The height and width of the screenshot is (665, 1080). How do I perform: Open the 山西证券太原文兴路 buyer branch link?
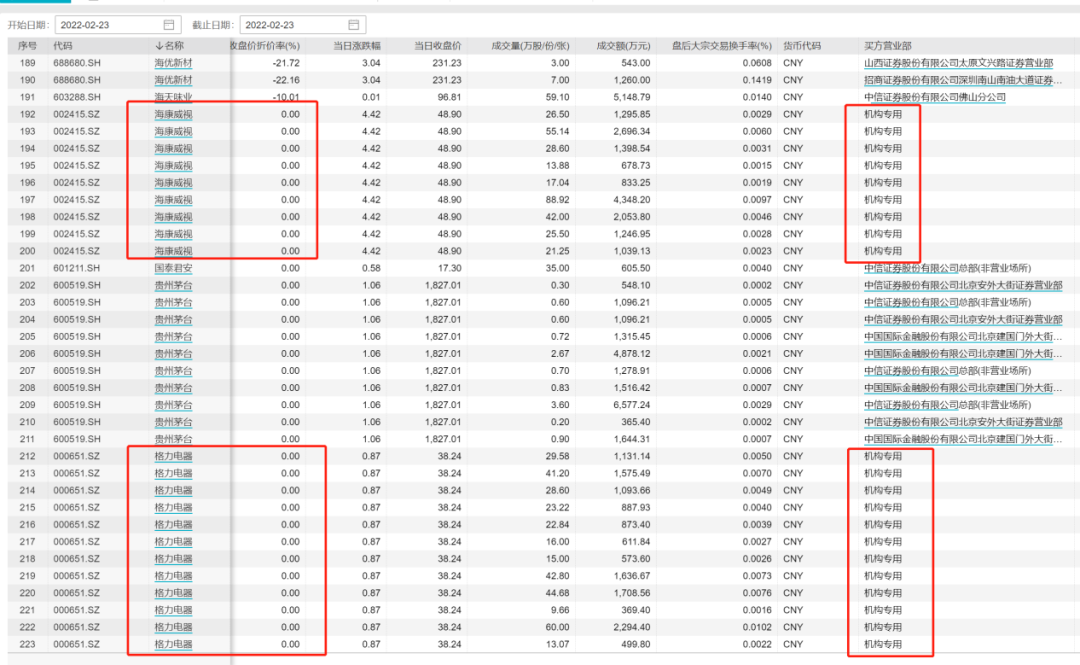tap(957, 63)
